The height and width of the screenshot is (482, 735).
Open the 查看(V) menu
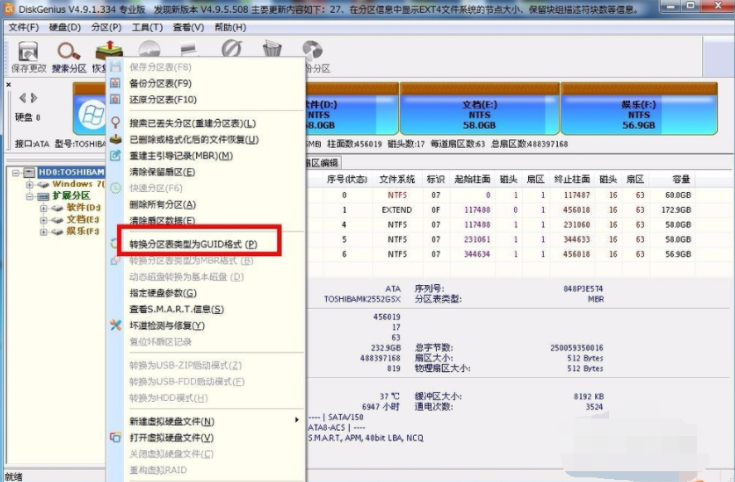coord(188,27)
